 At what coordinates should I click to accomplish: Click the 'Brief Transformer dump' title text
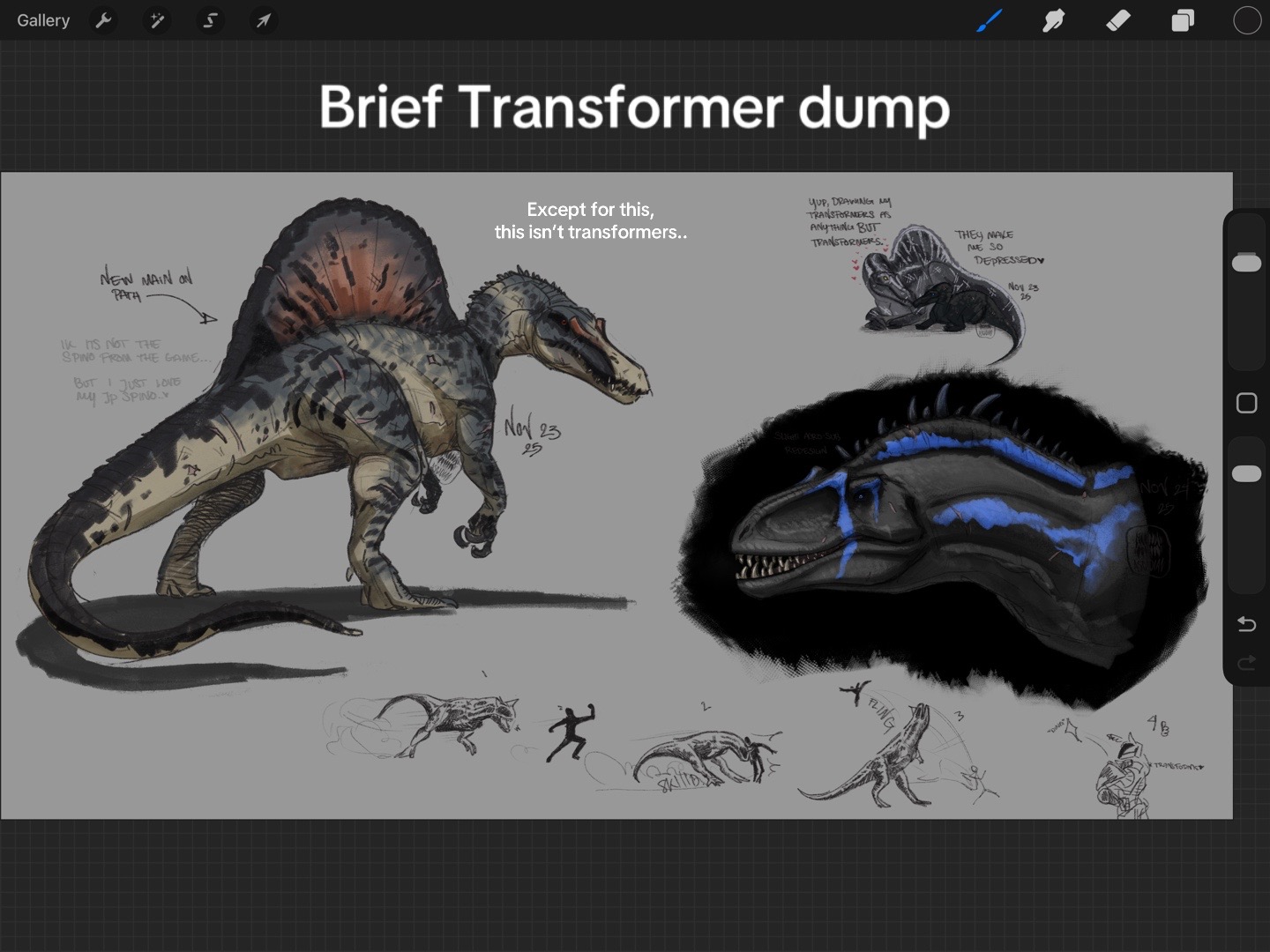tap(634, 108)
